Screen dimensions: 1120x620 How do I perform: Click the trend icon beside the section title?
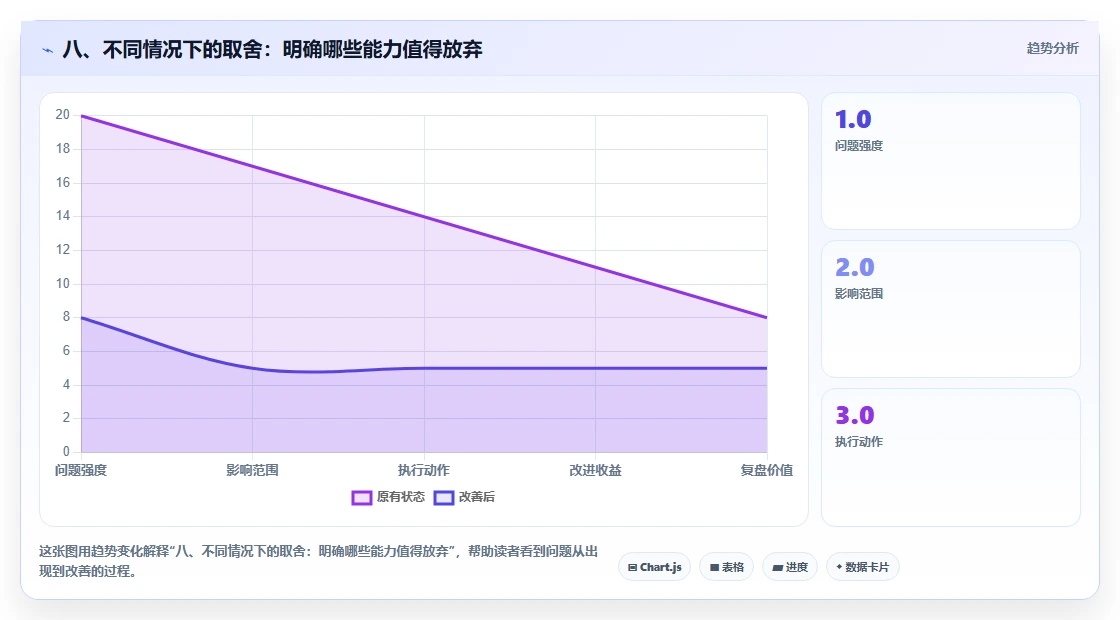point(48,50)
